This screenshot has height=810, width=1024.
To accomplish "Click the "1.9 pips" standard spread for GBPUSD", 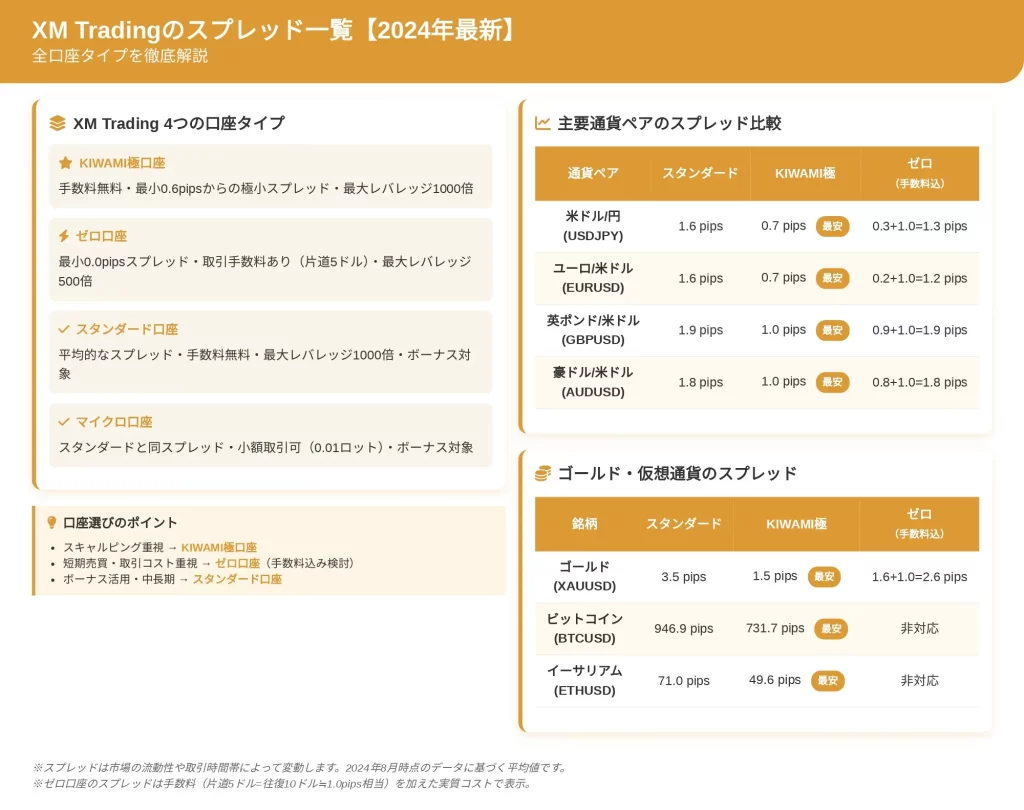I will click(x=701, y=330).
